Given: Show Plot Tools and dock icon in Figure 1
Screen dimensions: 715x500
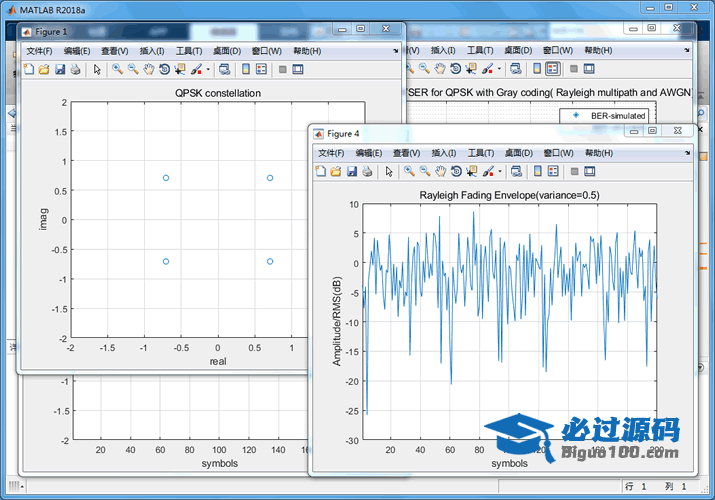Looking at the screenshot, I should pos(298,69).
